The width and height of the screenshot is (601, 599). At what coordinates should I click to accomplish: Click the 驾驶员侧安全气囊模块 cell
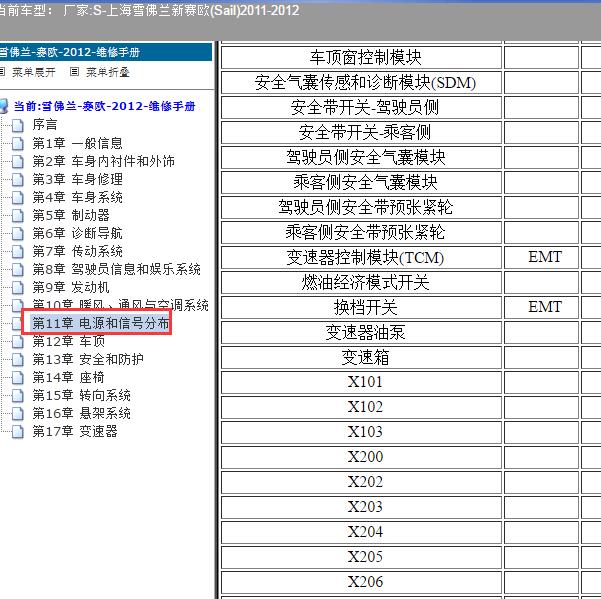click(361, 158)
